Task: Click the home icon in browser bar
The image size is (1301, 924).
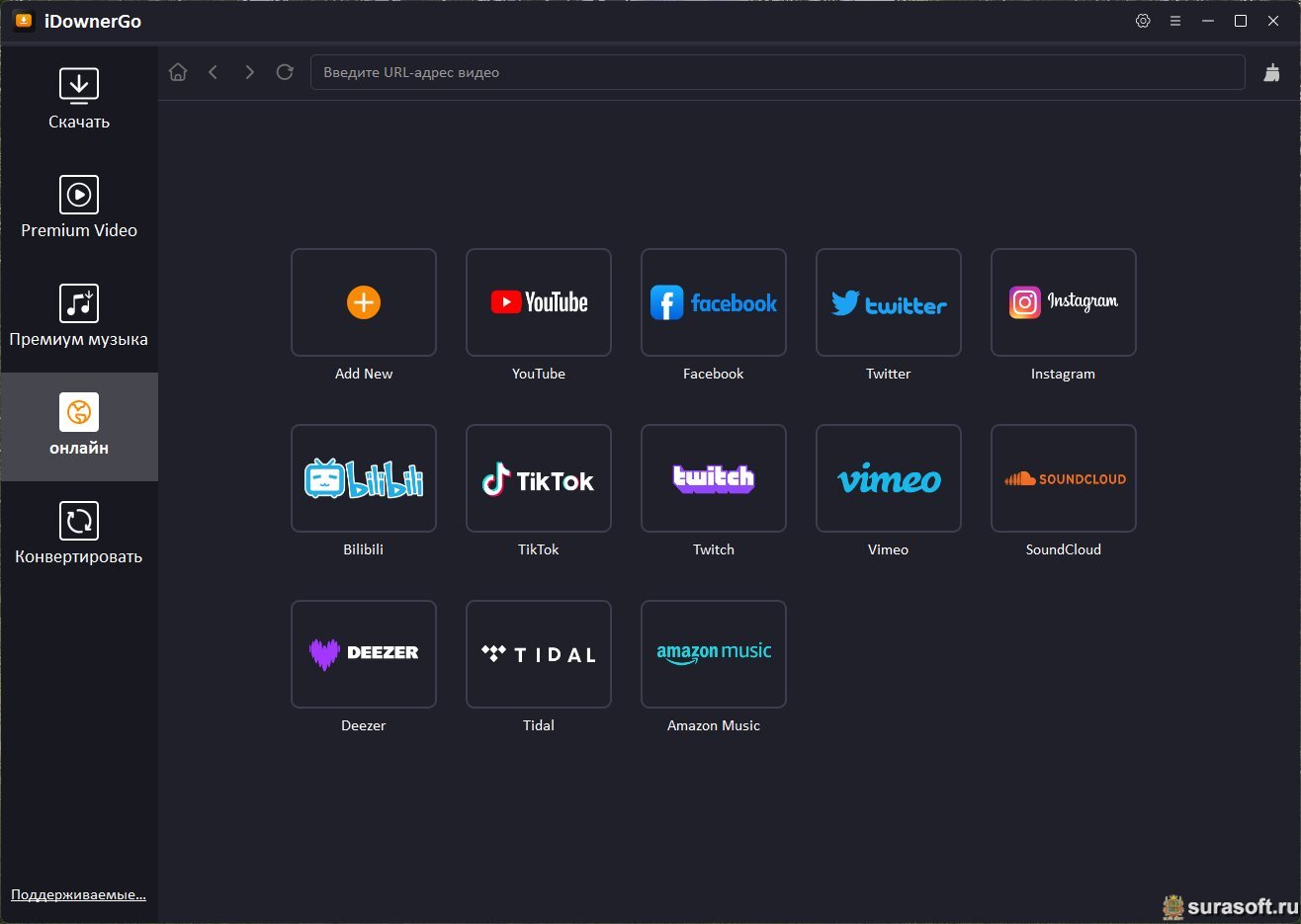Action: 178,72
